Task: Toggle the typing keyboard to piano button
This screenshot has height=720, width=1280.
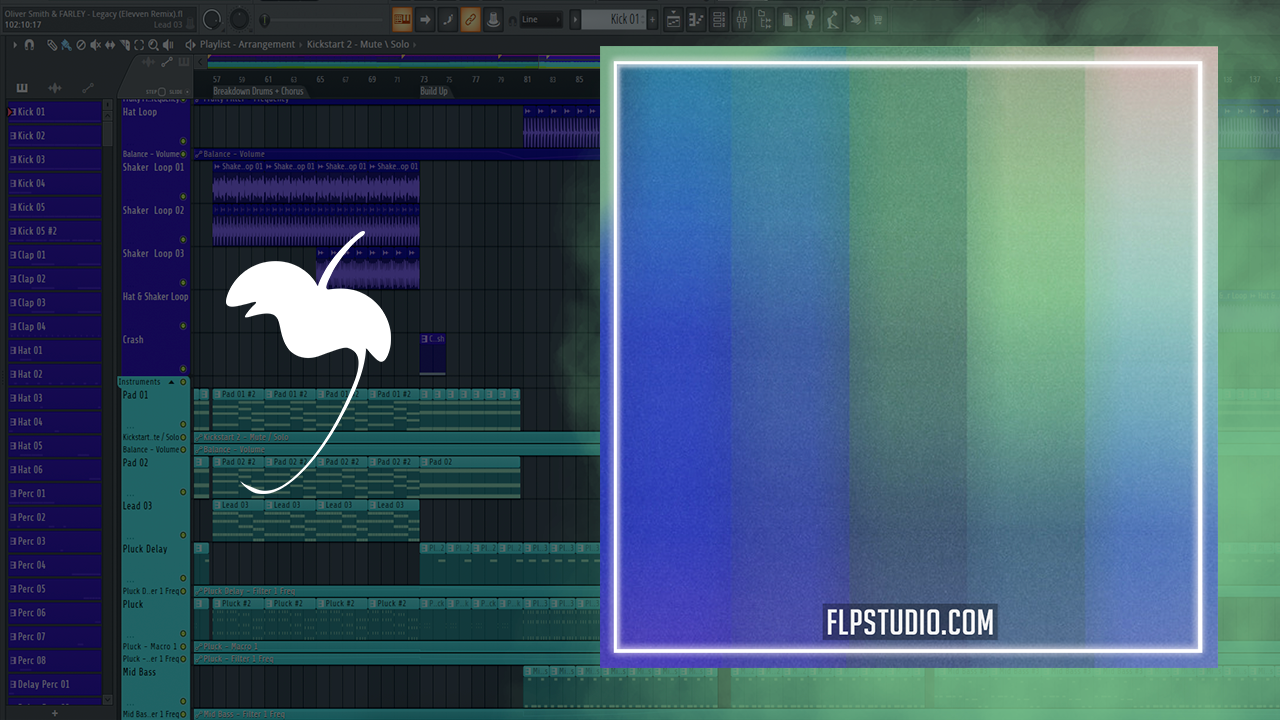Action: (x=402, y=19)
